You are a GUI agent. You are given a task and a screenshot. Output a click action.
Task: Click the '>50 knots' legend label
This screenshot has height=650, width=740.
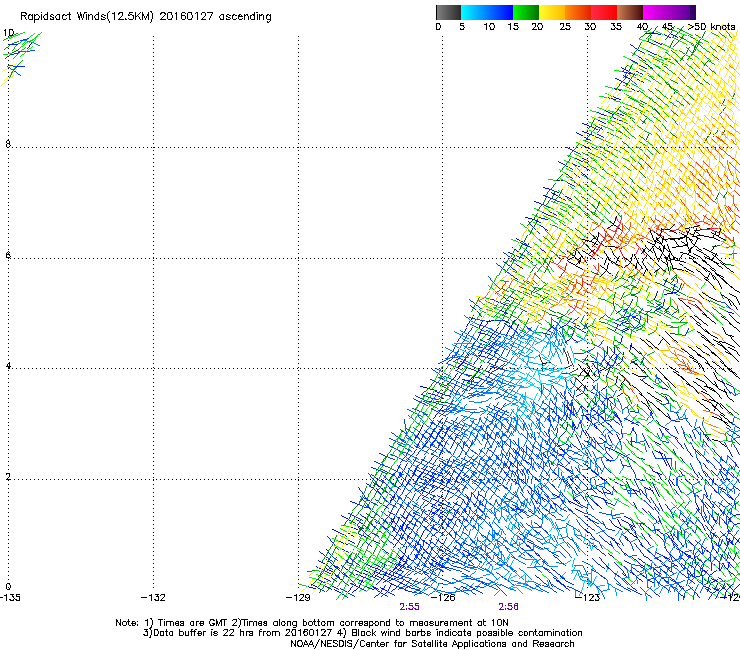pyautogui.click(x=711, y=27)
